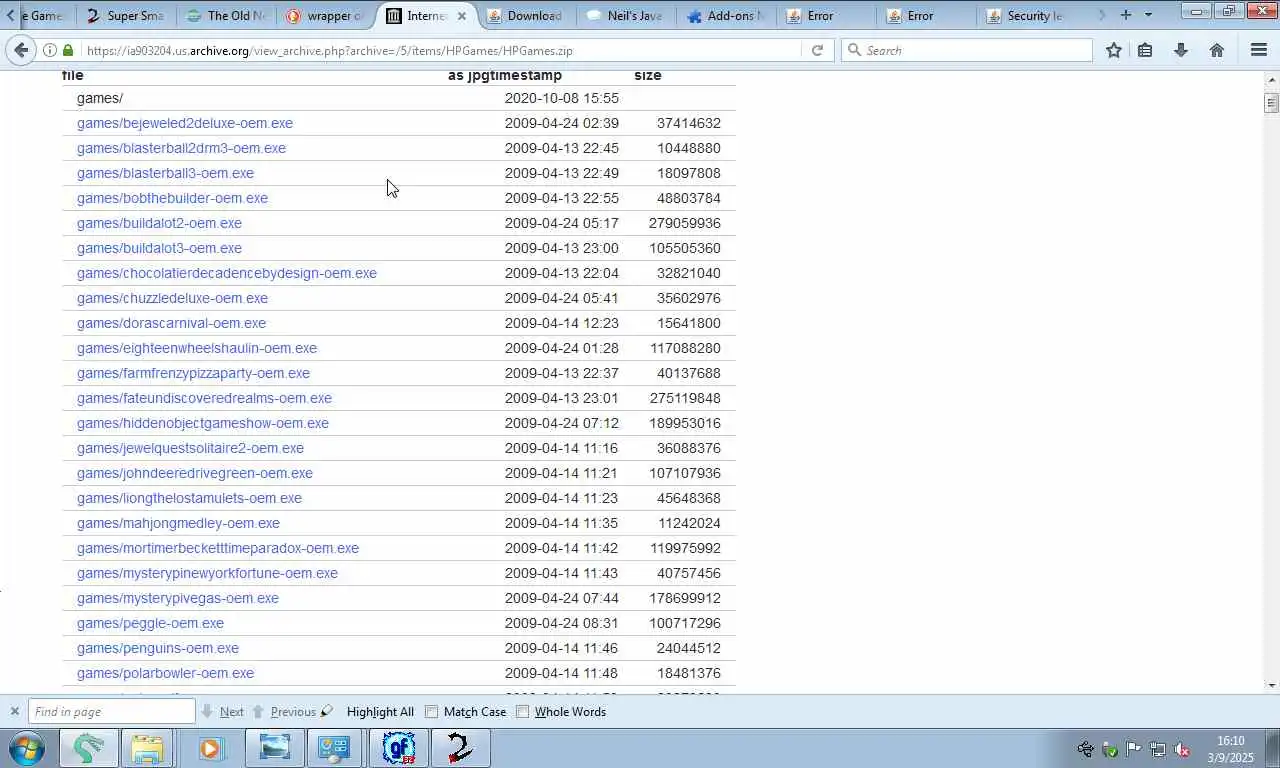Click the muted volume tray icon
The height and width of the screenshot is (768, 1280).
click(x=1181, y=749)
